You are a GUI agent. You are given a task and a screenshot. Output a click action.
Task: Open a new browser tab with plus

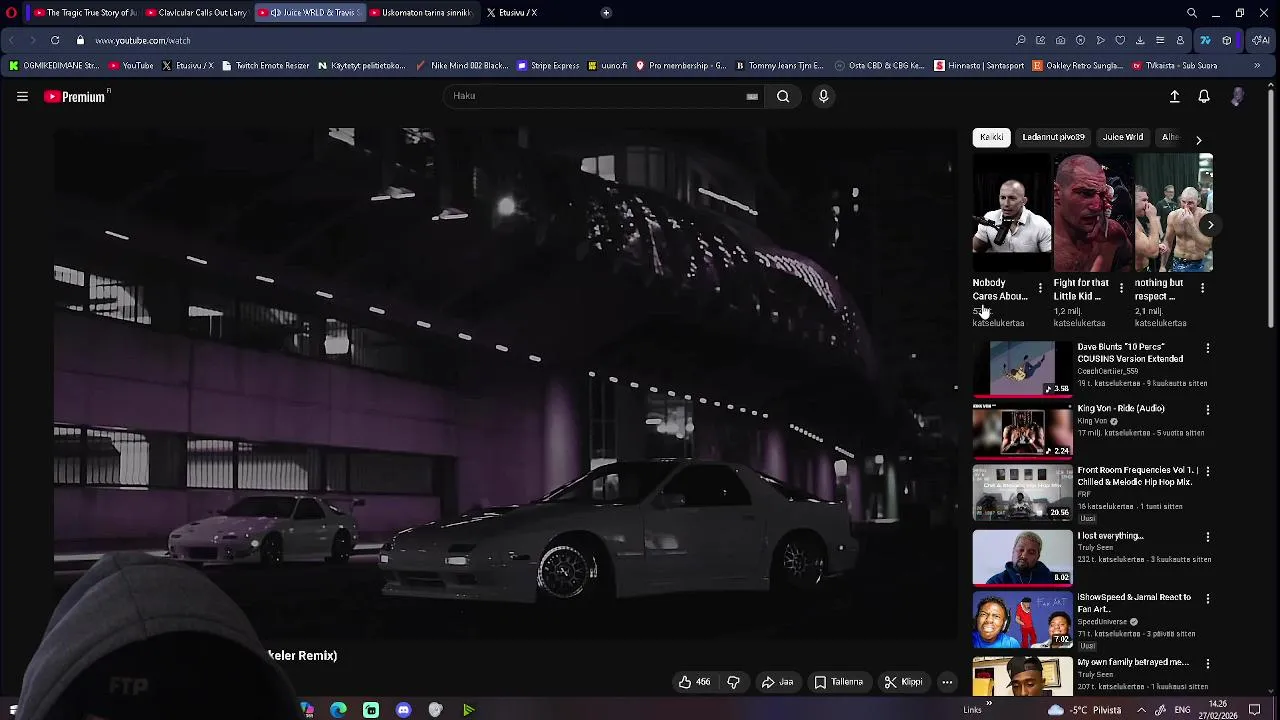606,13
